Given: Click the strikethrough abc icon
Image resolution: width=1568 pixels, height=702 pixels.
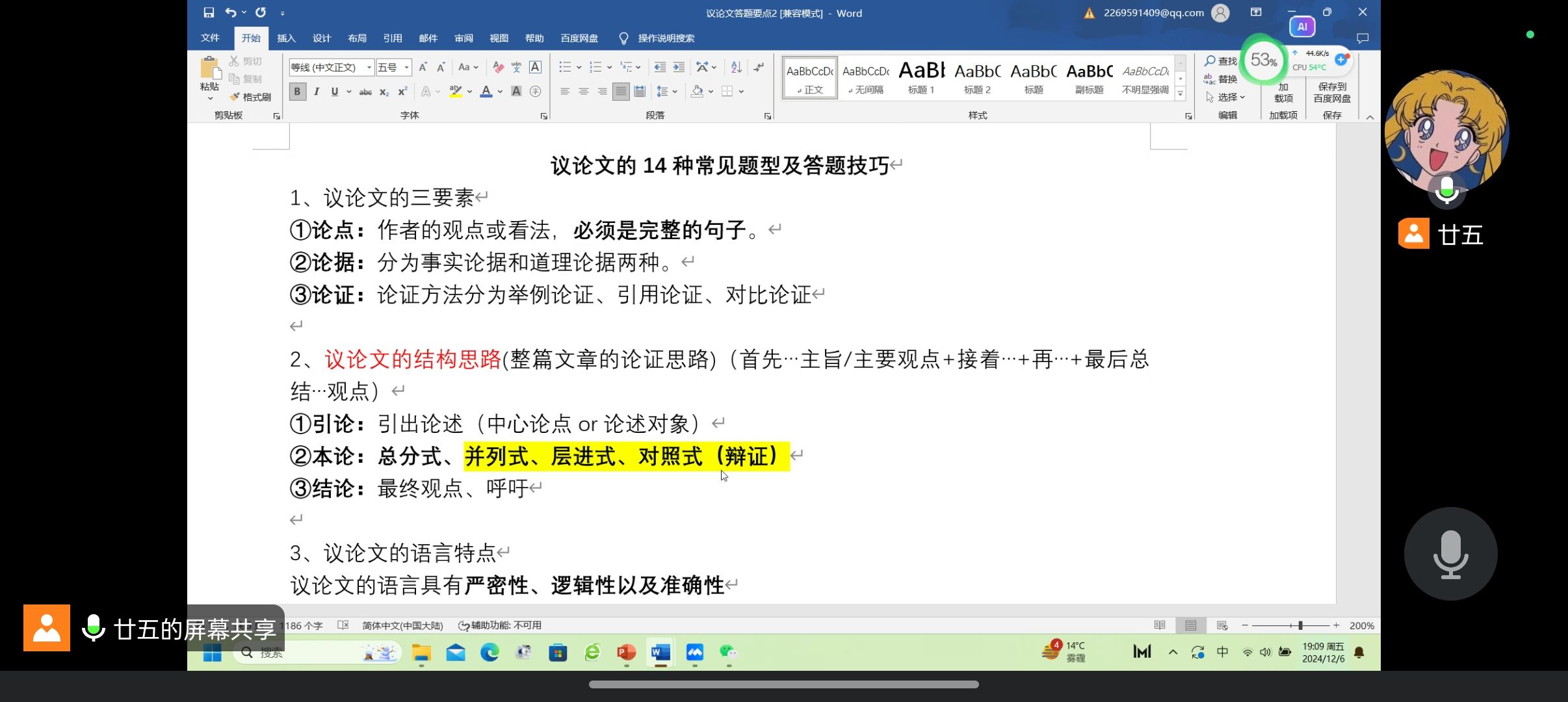Looking at the screenshot, I should [365, 92].
